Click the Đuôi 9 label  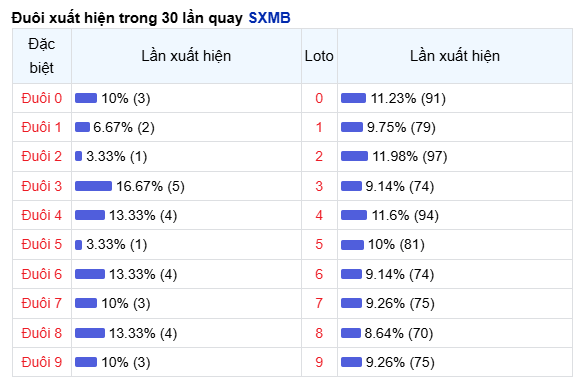coord(42,362)
